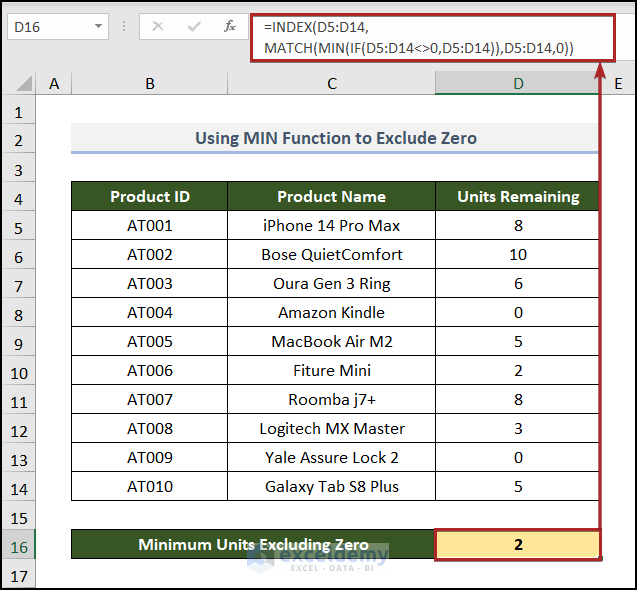Select cell AT007
This screenshot has height=590, width=637.
coord(150,399)
